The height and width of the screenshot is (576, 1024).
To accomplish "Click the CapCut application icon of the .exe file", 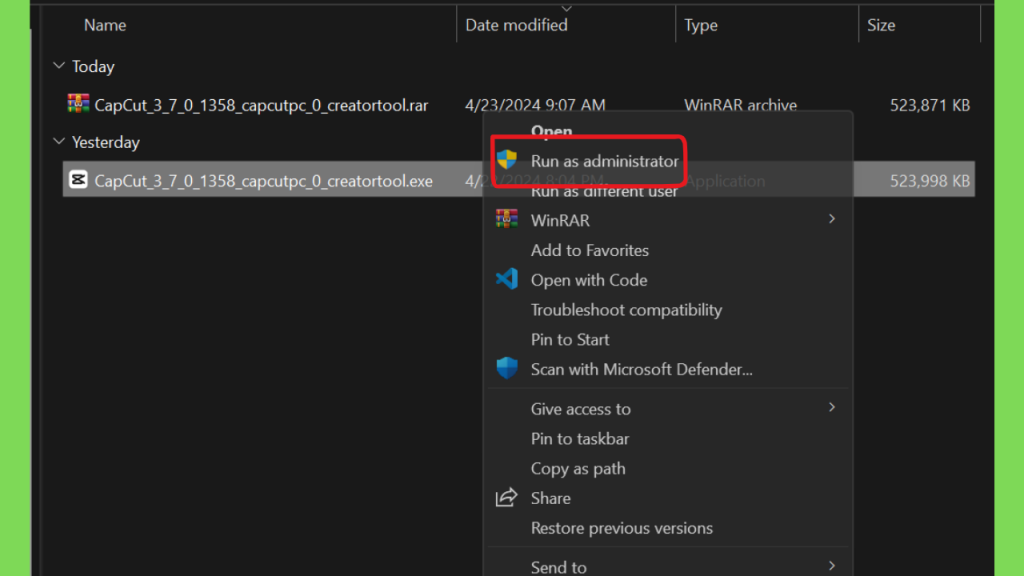I will click(78, 180).
